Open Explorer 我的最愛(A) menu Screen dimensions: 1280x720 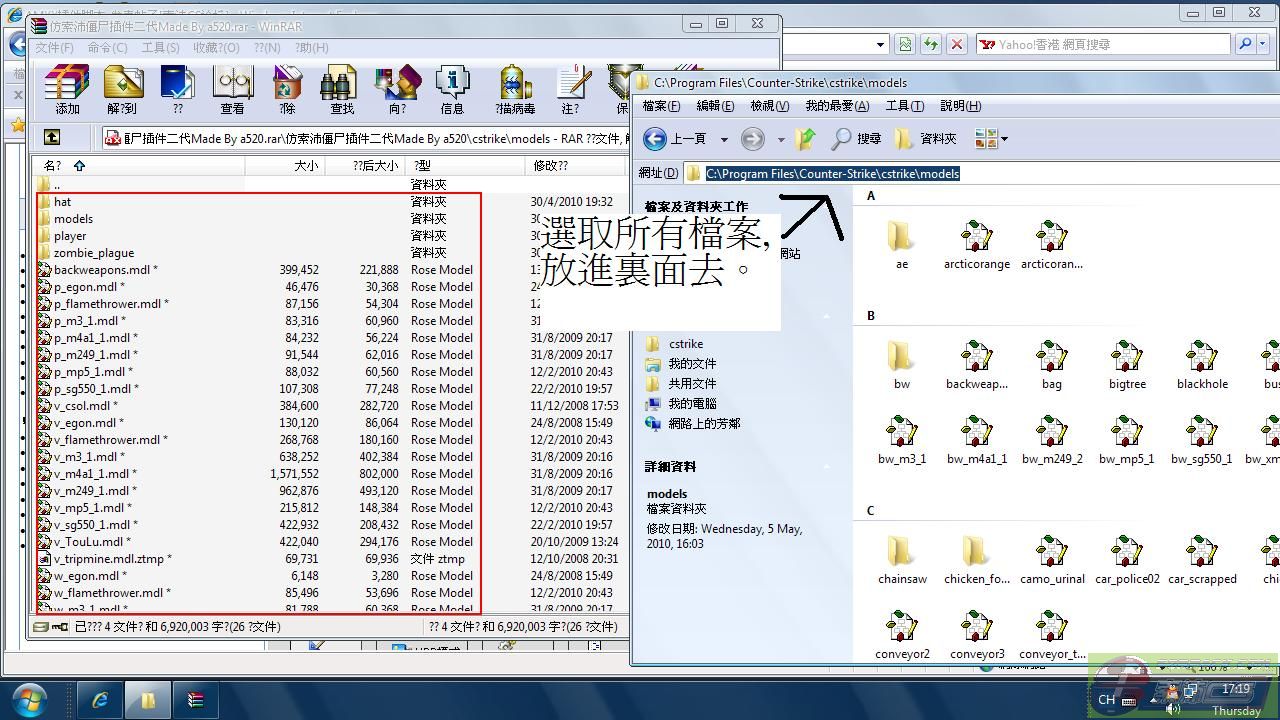pos(837,106)
